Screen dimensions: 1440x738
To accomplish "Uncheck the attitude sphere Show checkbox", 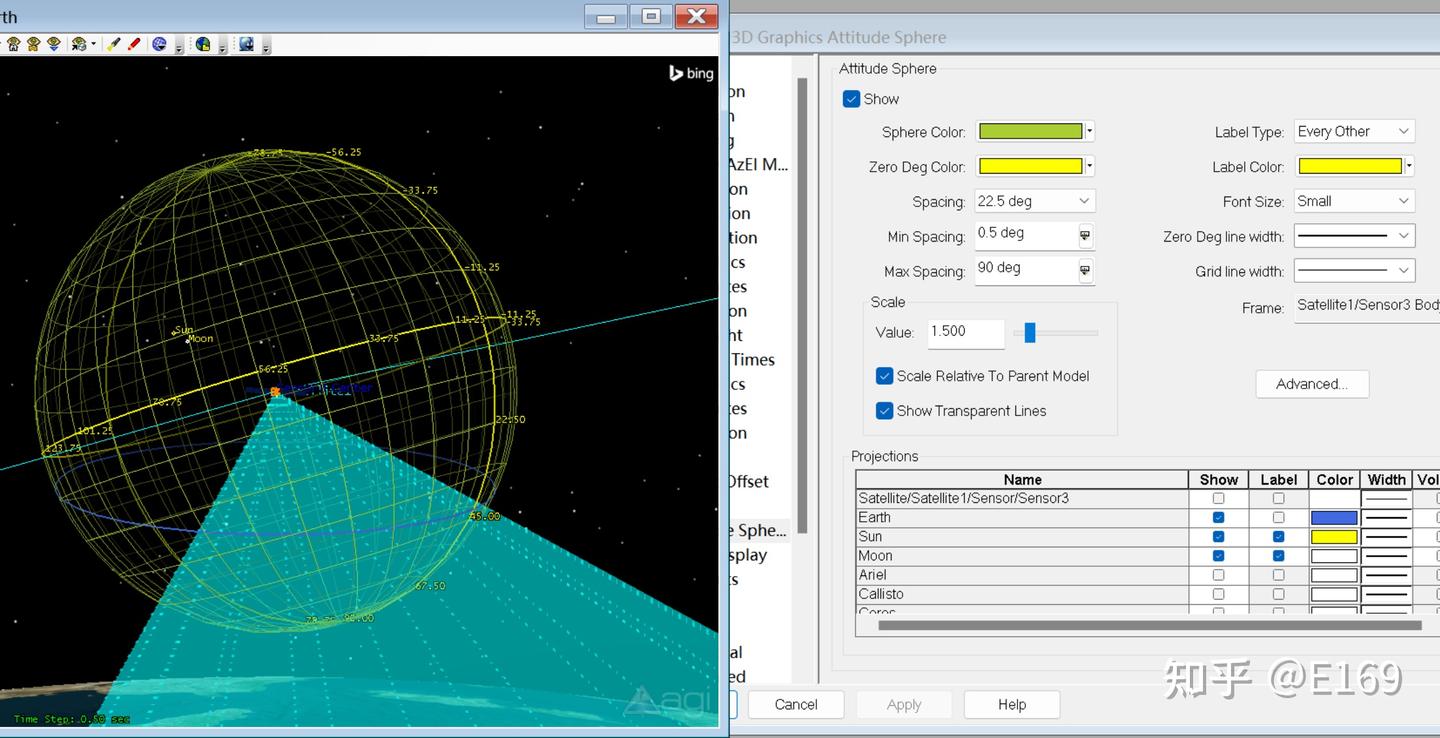I will [x=851, y=99].
